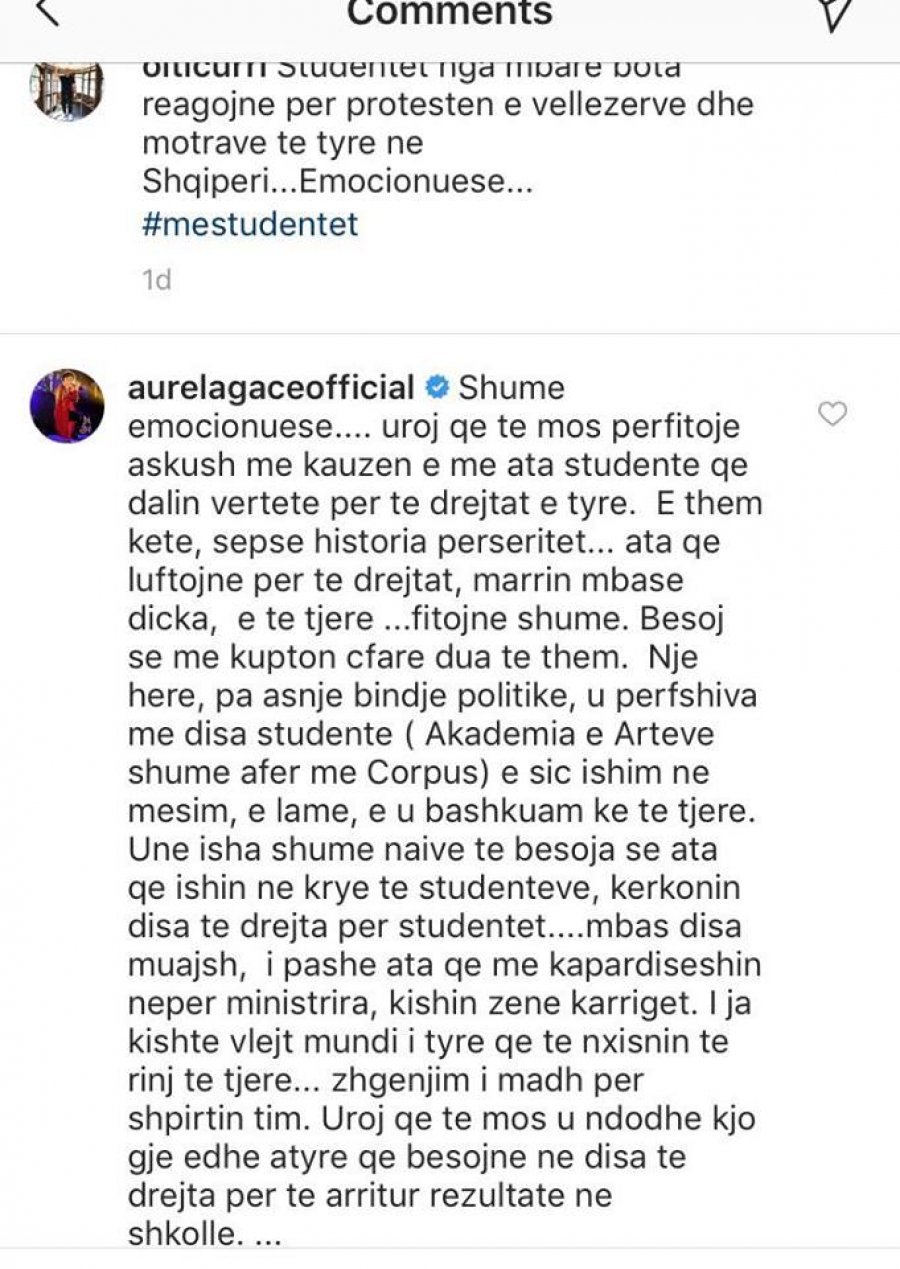
Task: Open olticurri's profile picture
Action: pos(67,91)
